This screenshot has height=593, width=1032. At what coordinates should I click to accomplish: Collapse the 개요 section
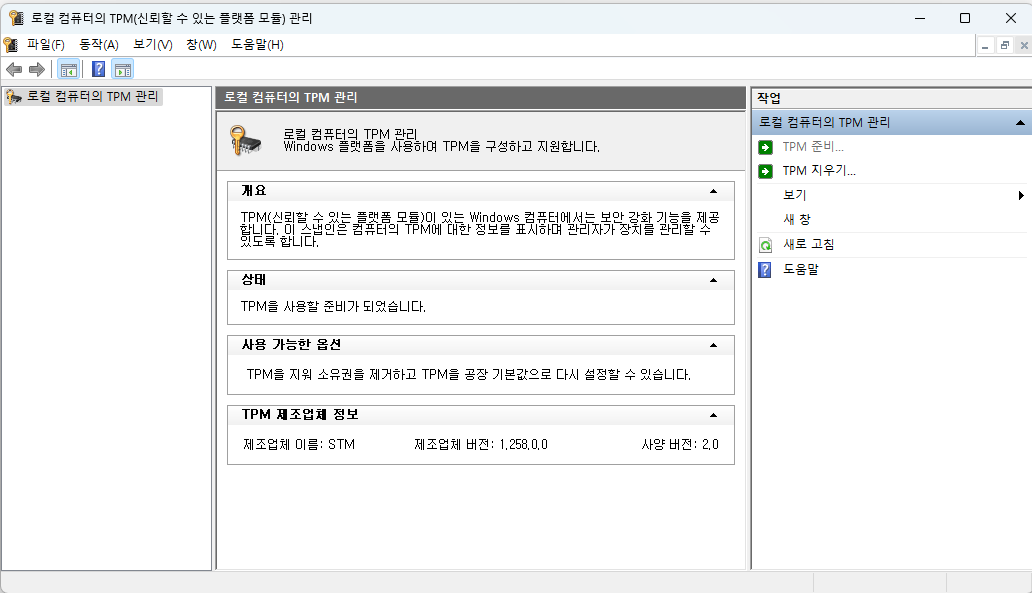[713, 191]
